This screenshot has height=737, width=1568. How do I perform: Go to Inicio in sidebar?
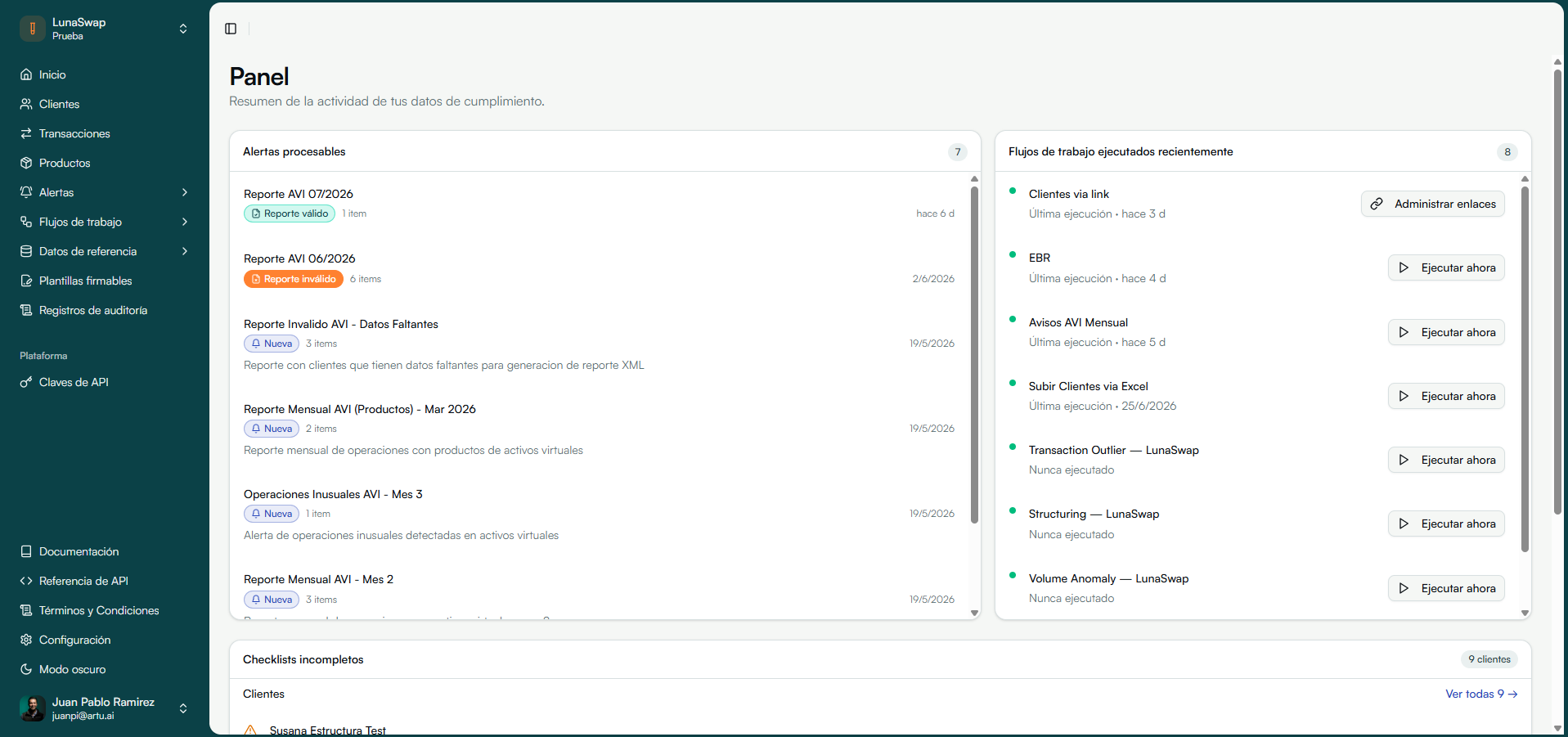tap(105, 74)
